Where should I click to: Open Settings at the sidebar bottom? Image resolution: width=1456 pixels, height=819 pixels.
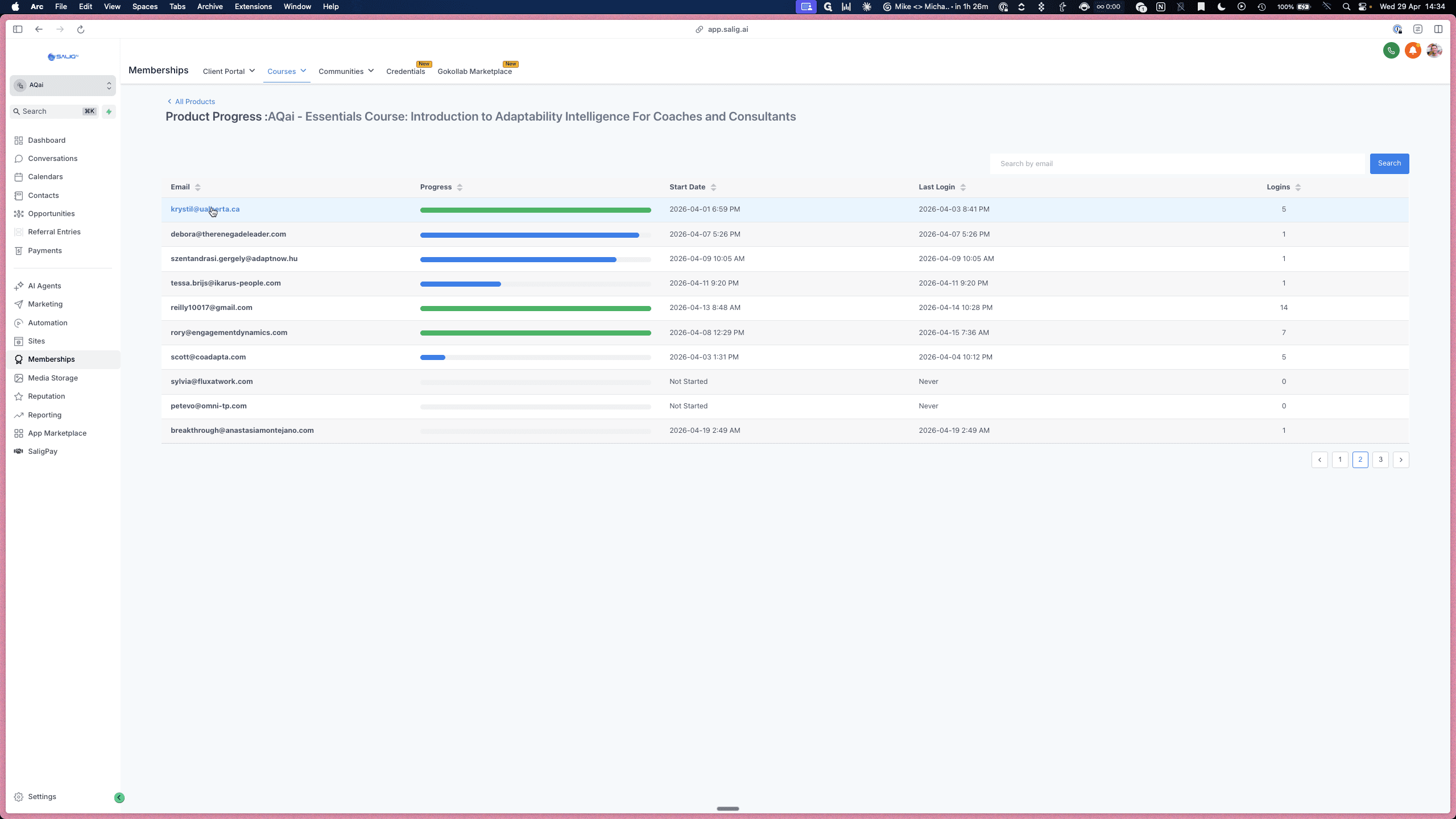coord(42,796)
